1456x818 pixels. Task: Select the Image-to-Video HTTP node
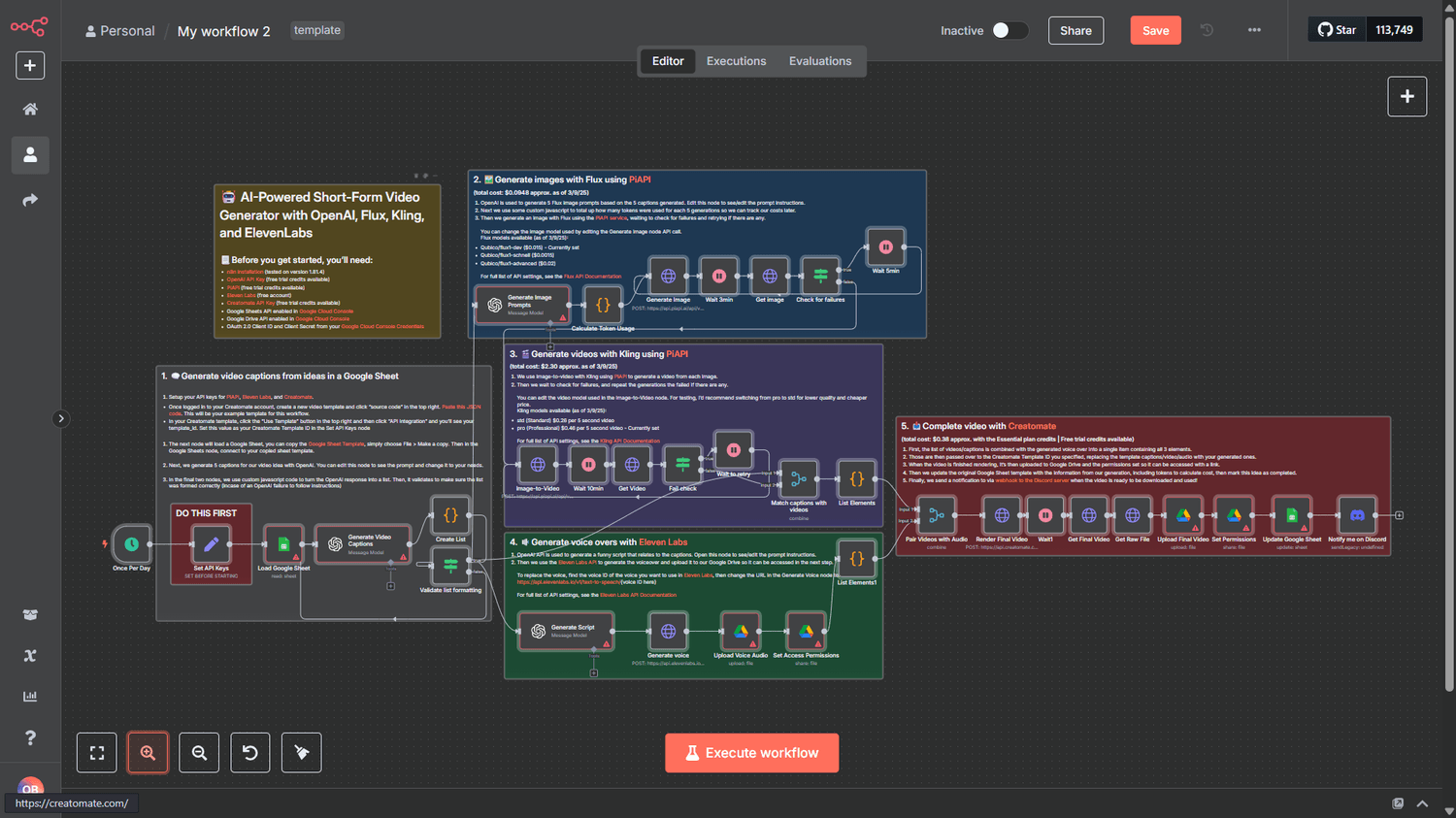tap(538, 465)
